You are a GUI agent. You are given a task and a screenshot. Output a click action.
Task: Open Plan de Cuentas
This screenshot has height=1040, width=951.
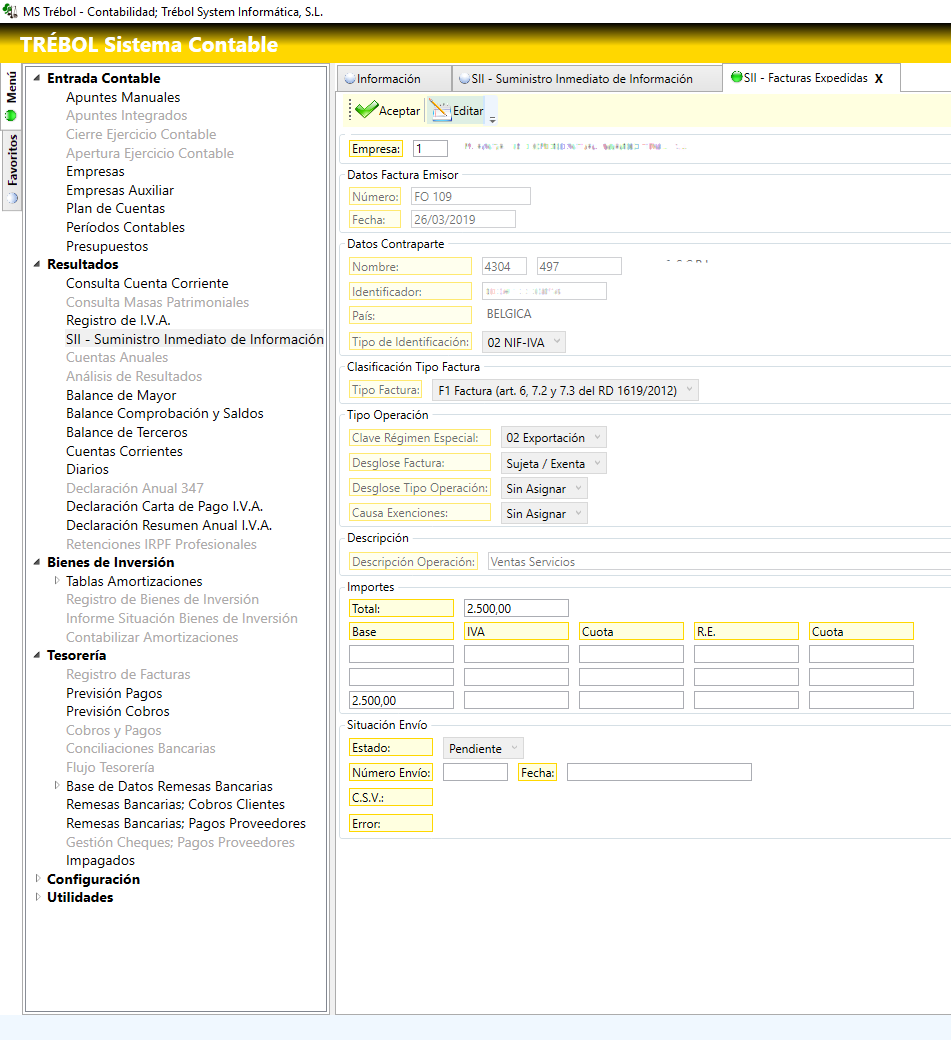coord(115,208)
